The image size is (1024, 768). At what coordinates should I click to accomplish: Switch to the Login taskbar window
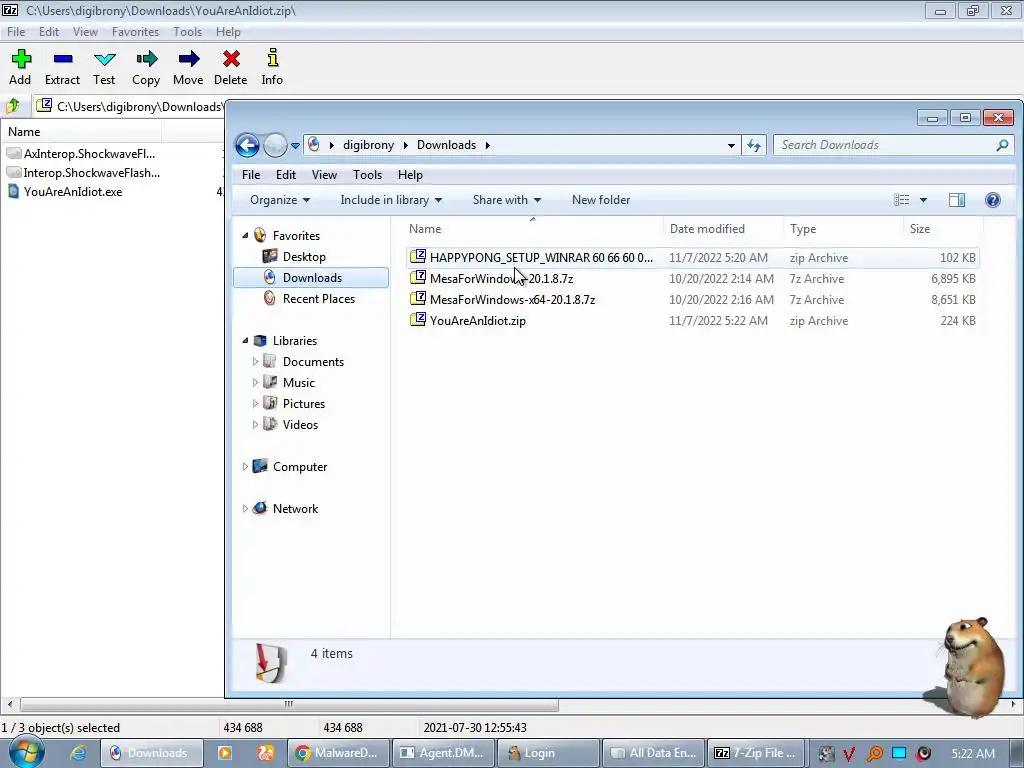click(x=549, y=753)
